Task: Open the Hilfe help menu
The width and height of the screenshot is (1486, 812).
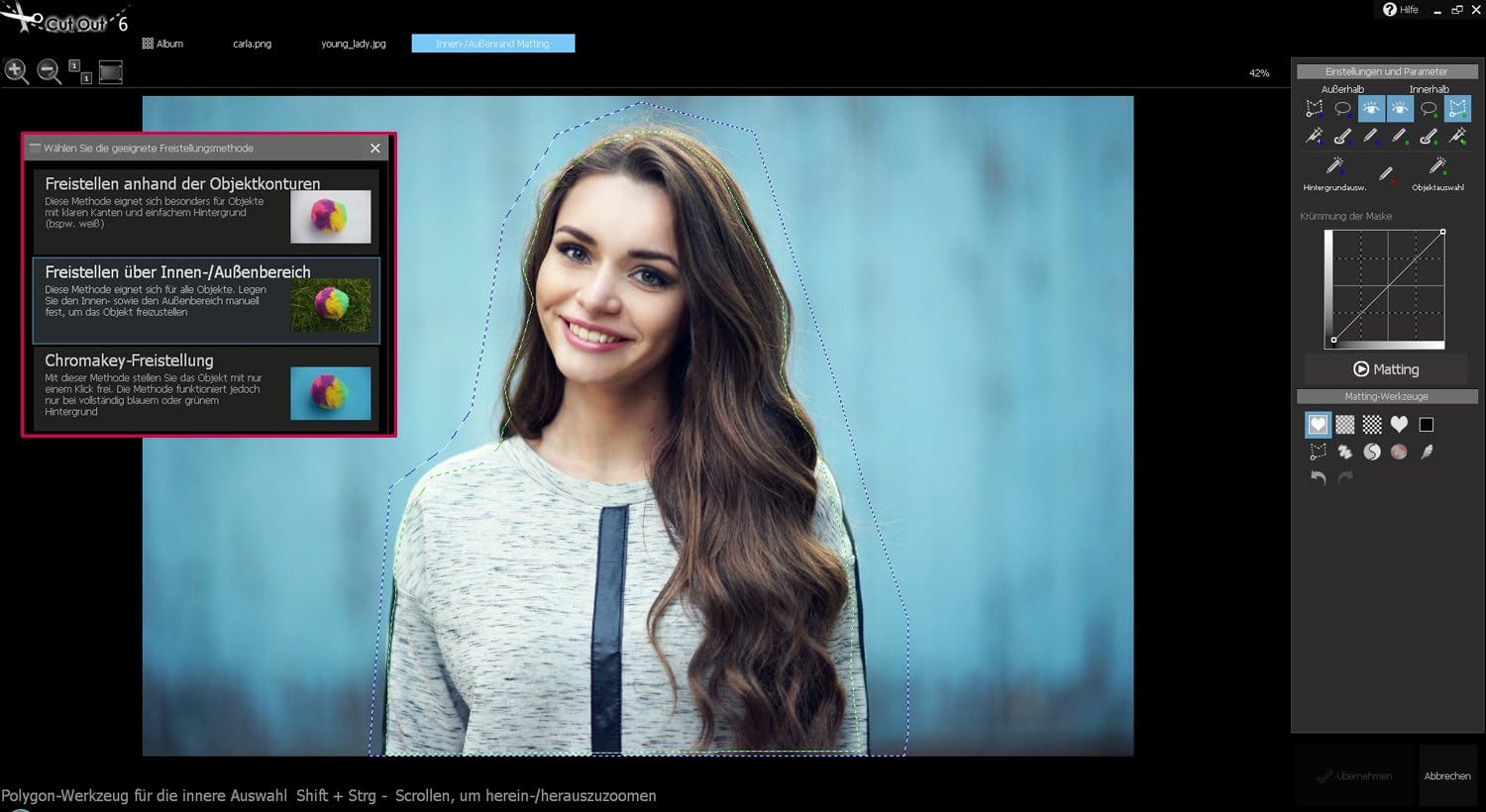Action: coord(1401,10)
